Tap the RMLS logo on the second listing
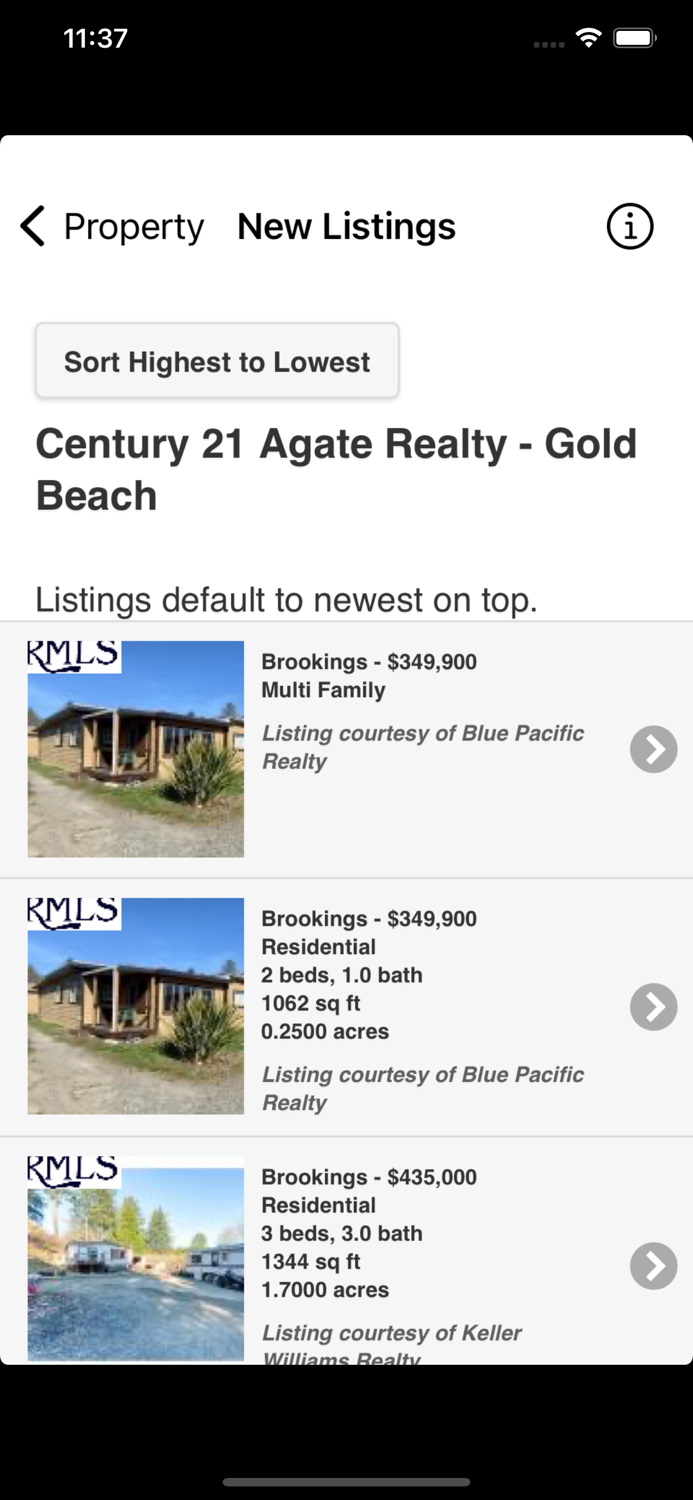The image size is (693, 1500). coord(72,912)
